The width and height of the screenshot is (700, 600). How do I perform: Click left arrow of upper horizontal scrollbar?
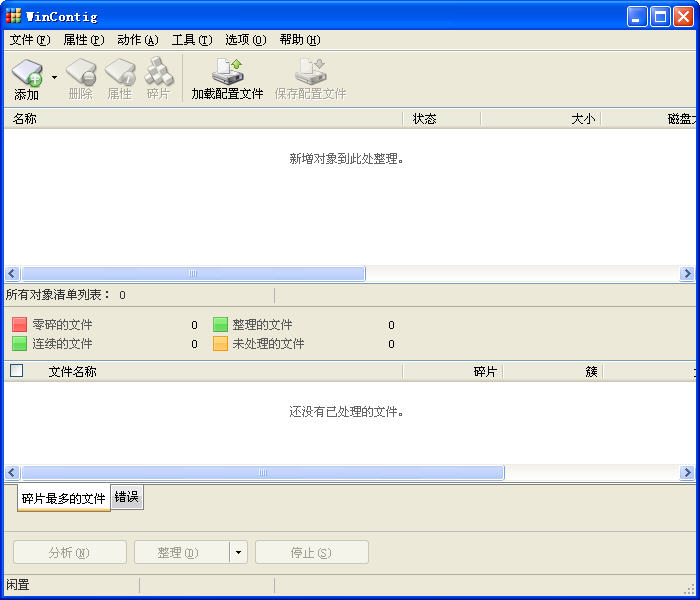pyautogui.click(x=12, y=273)
